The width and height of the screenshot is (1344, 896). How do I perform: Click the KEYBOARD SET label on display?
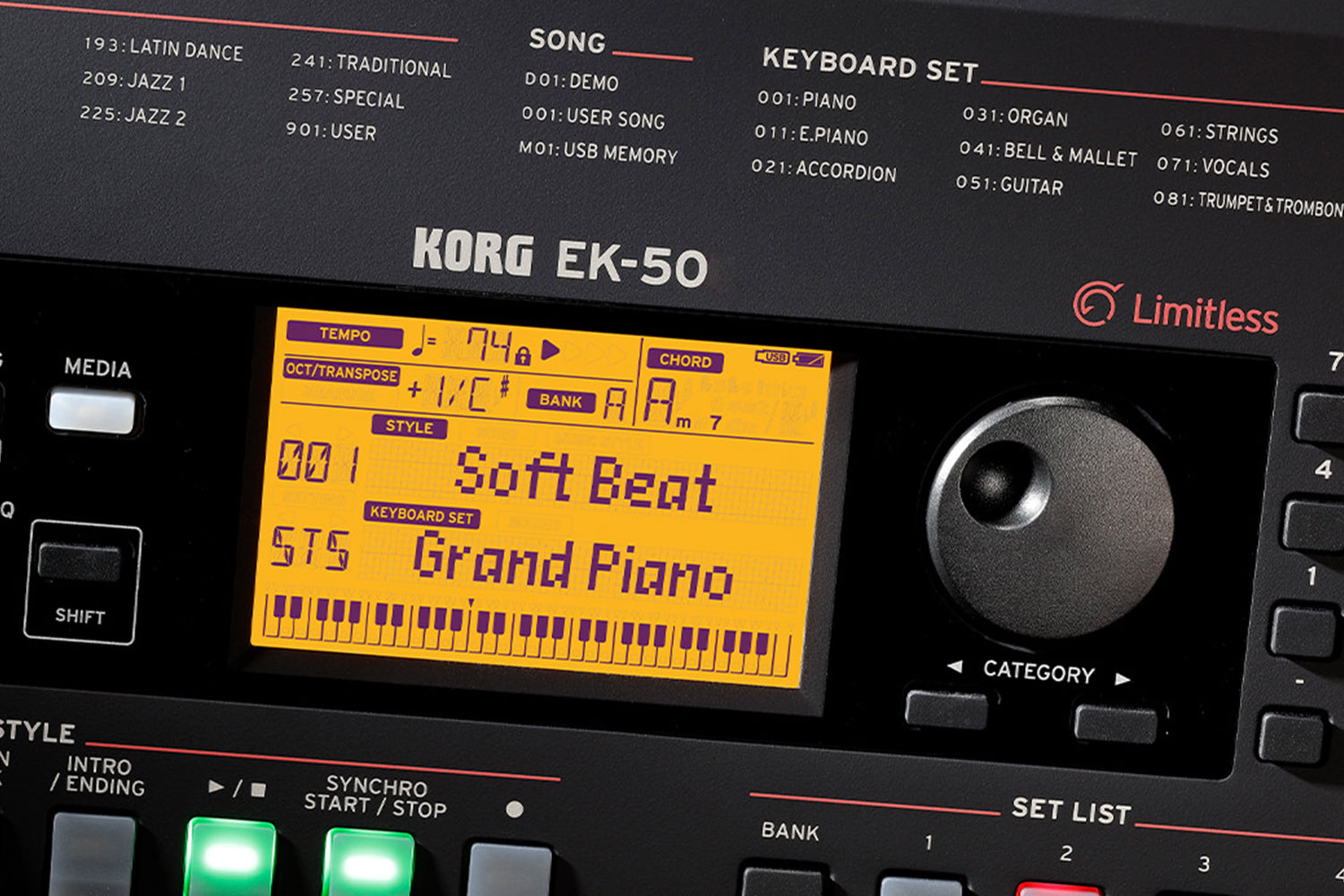pos(422,515)
